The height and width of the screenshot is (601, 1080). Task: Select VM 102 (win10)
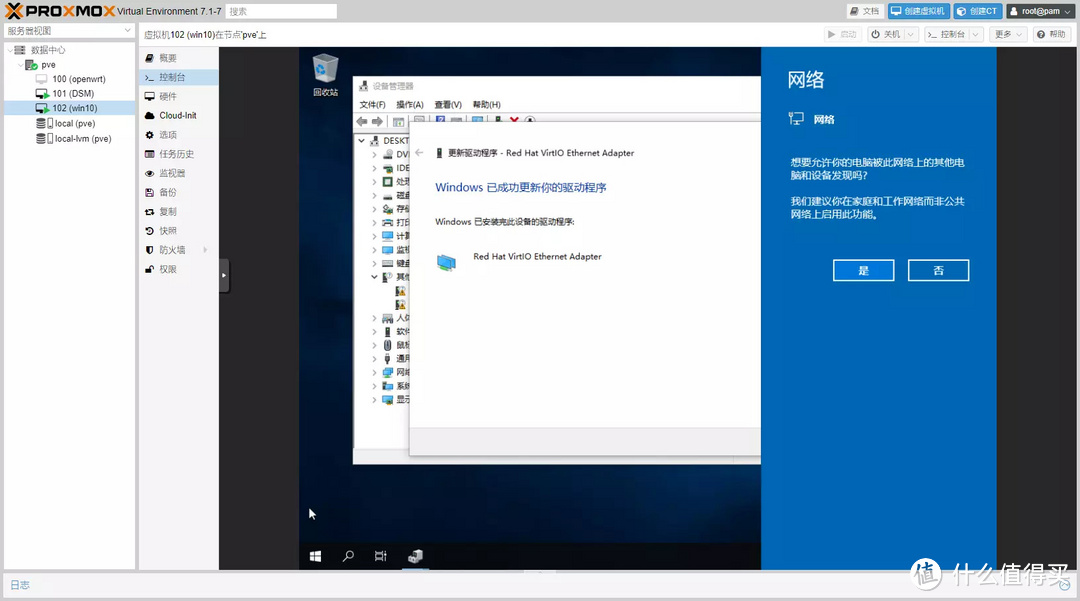coord(74,108)
